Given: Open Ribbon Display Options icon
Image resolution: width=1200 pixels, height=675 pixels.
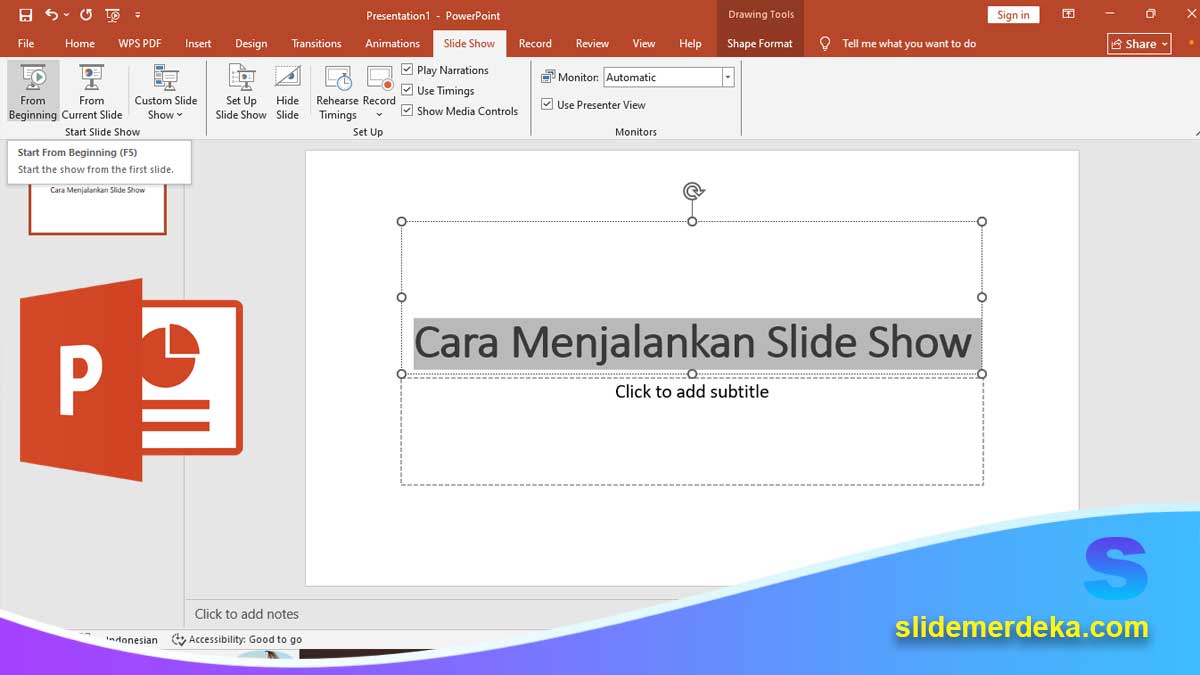Looking at the screenshot, I should point(1069,15).
